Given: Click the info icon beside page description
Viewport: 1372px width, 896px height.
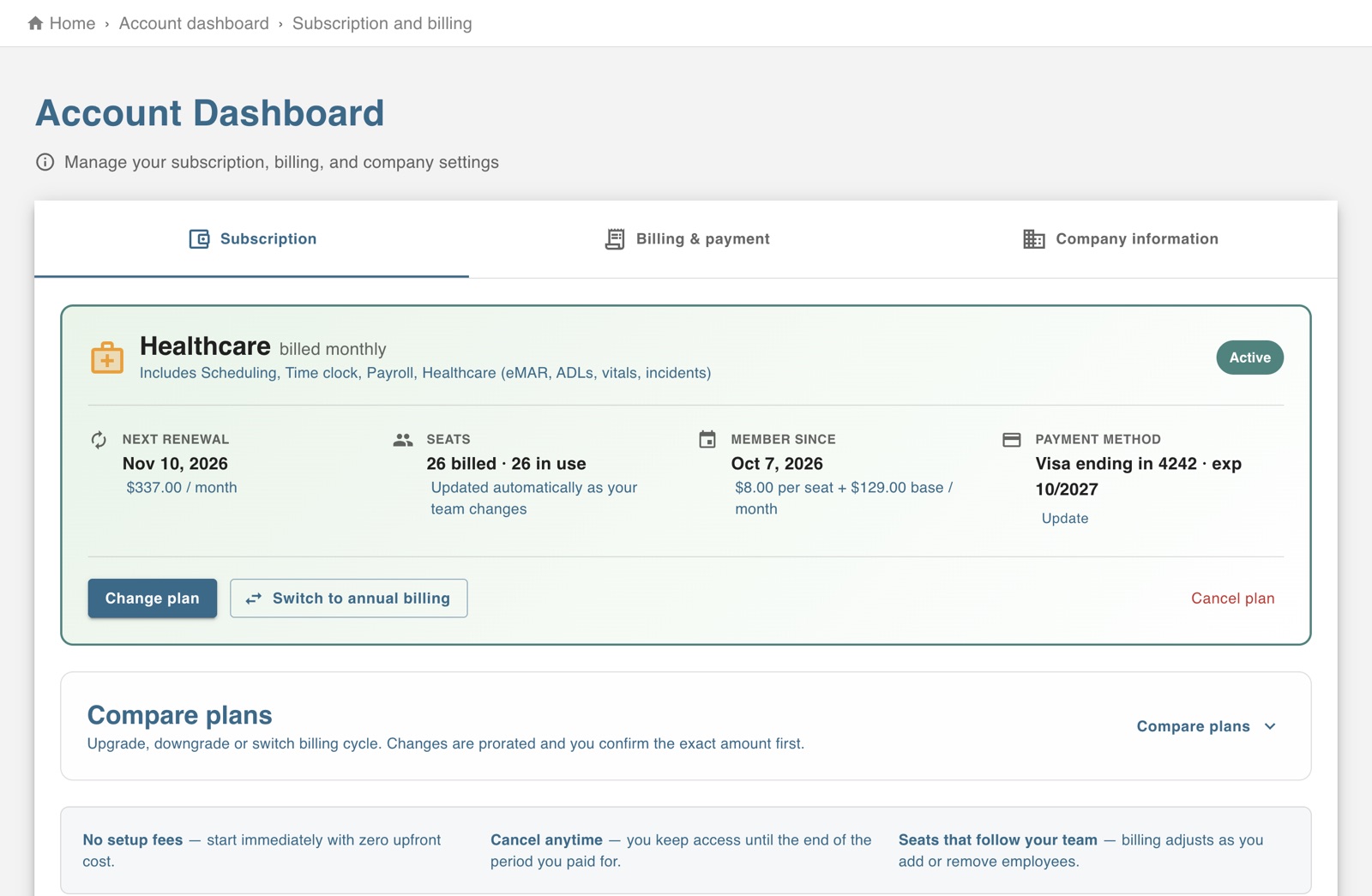Looking at the screenshot, I should click(45, 162).
